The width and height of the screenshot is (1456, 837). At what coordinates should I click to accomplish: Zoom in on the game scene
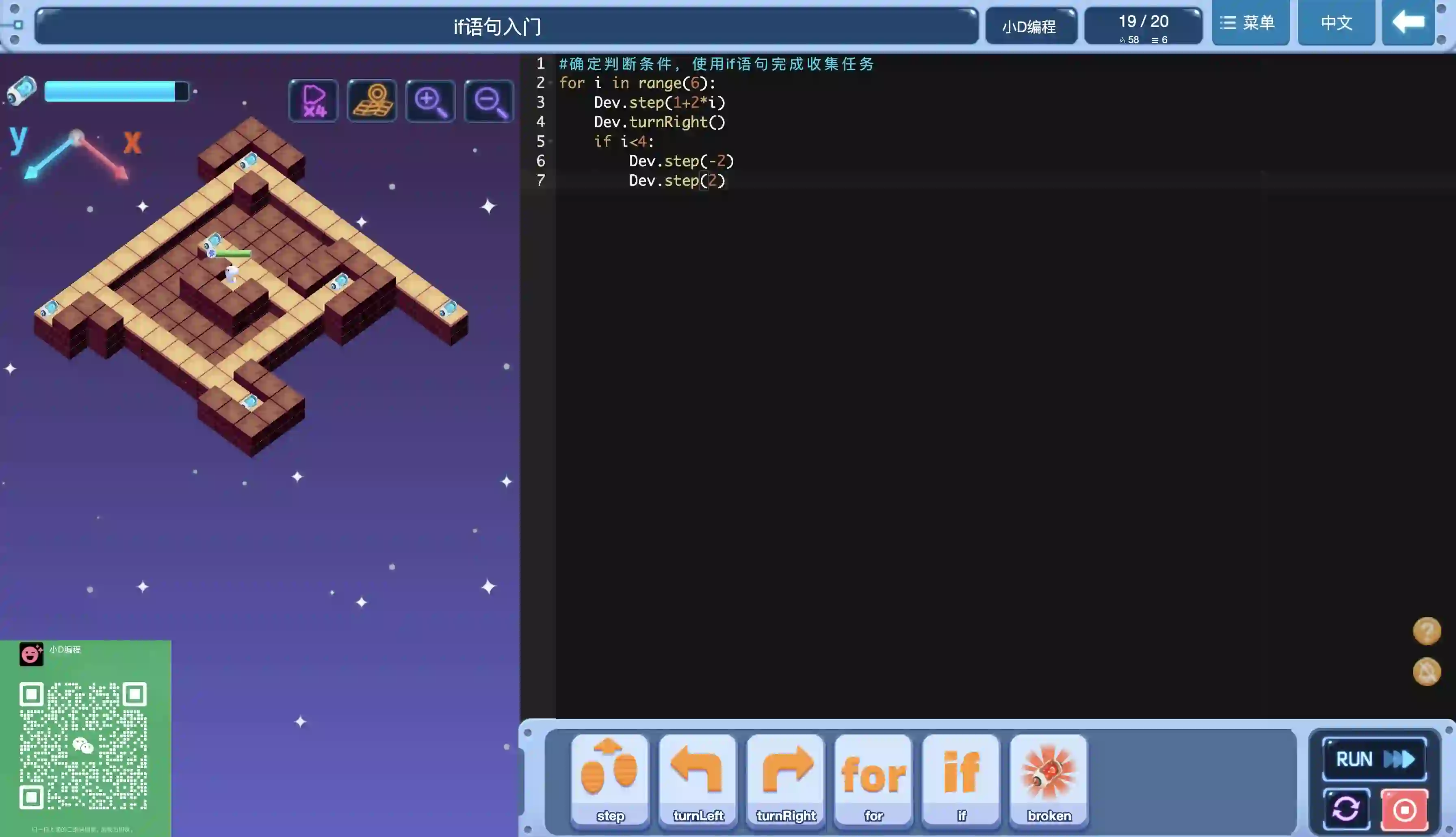pos(430,101)
